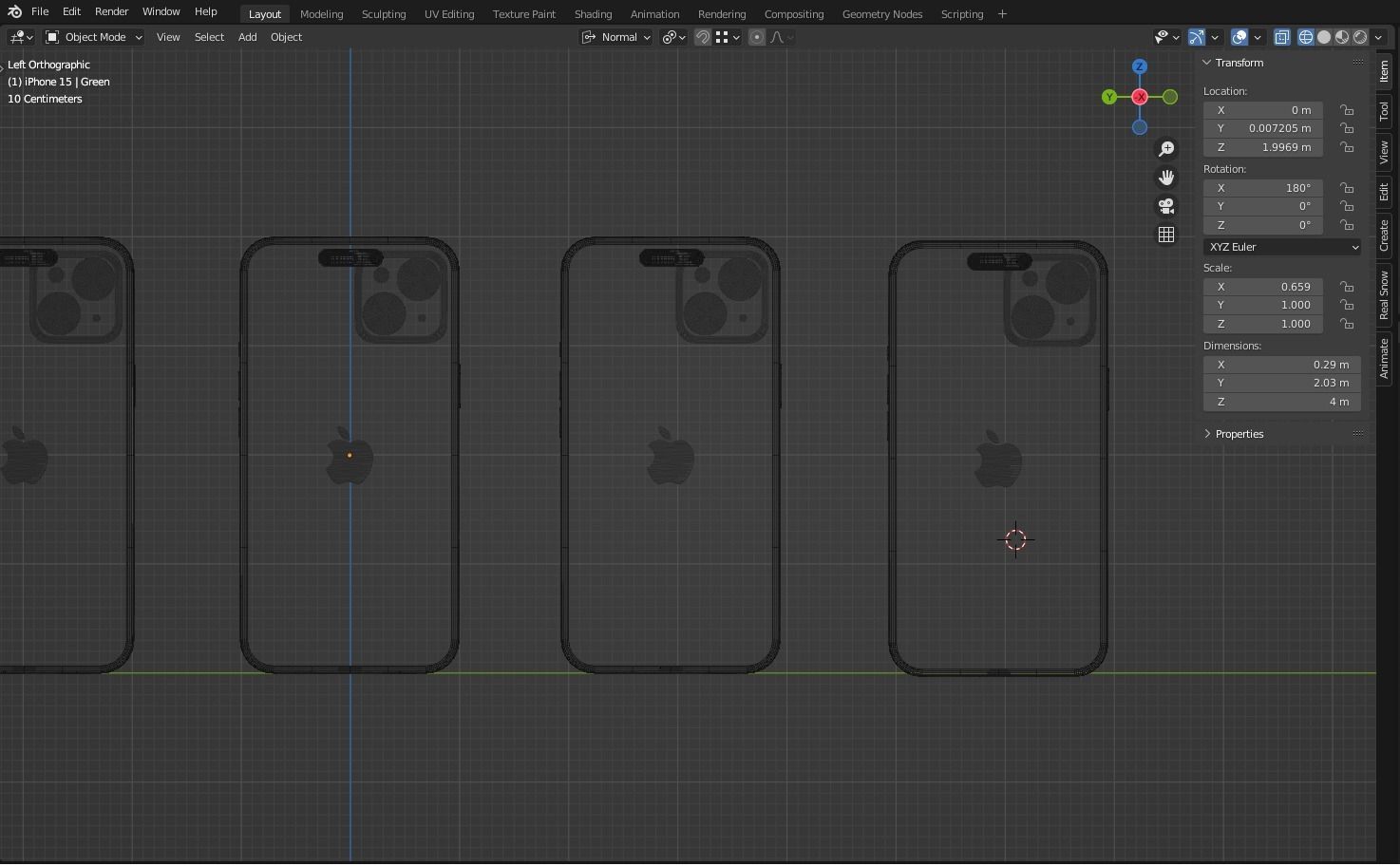Open the selectability and visibility eye menu
The width and height of the screenshot is (1400, 866).
pos(1166,37)
